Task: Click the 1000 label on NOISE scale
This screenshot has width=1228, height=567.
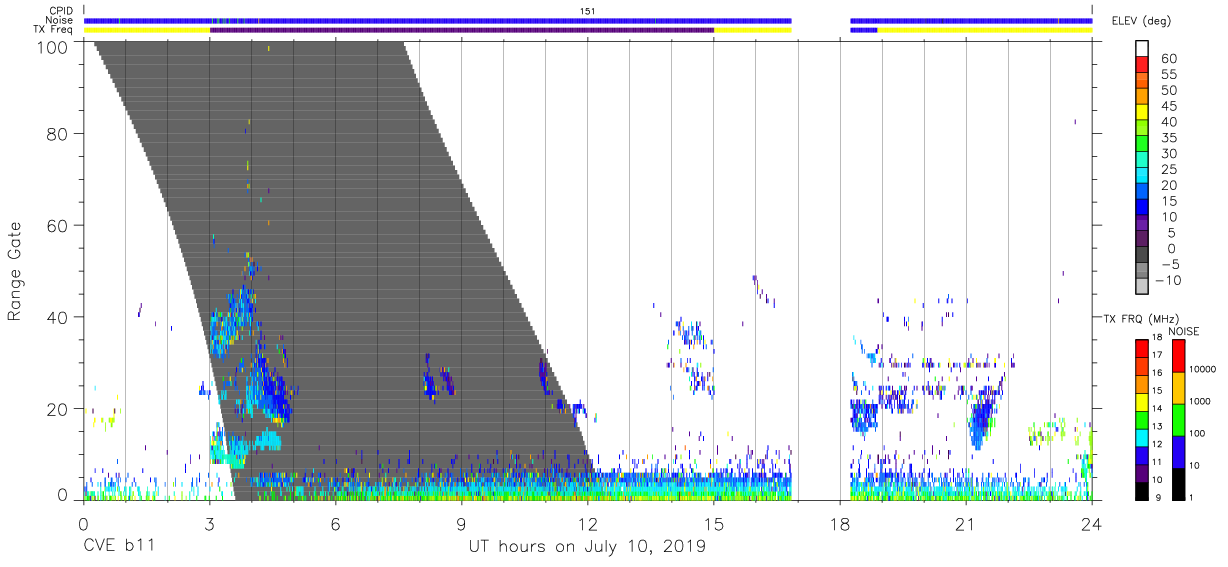Action: 1199,401
